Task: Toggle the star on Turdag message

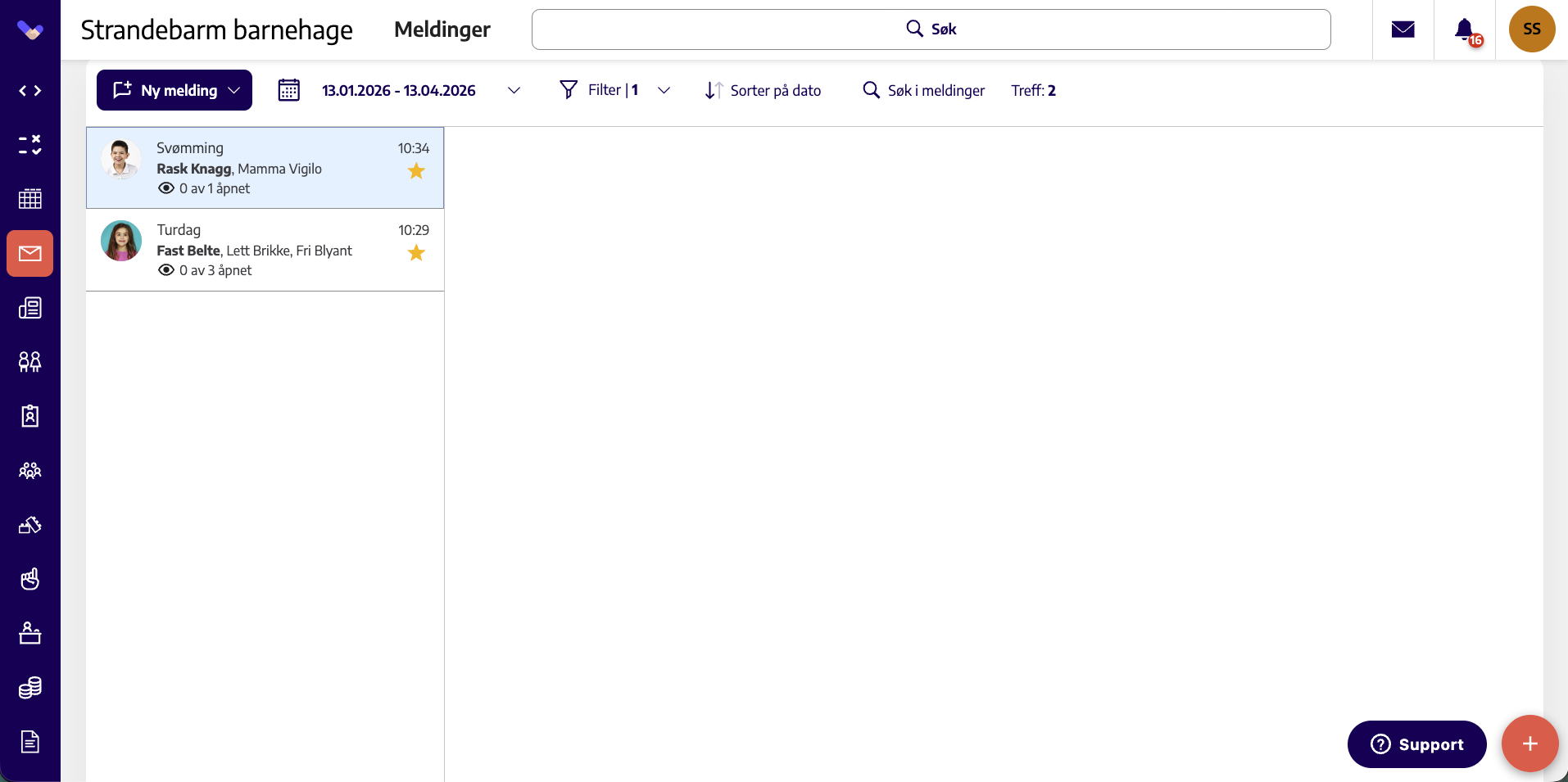Action: click(x=416, y=253)
